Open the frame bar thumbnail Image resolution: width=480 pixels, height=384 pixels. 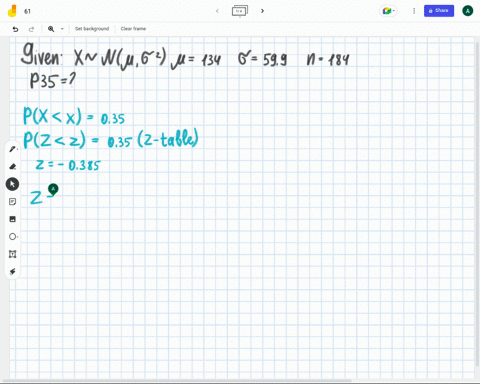point(240,11)
